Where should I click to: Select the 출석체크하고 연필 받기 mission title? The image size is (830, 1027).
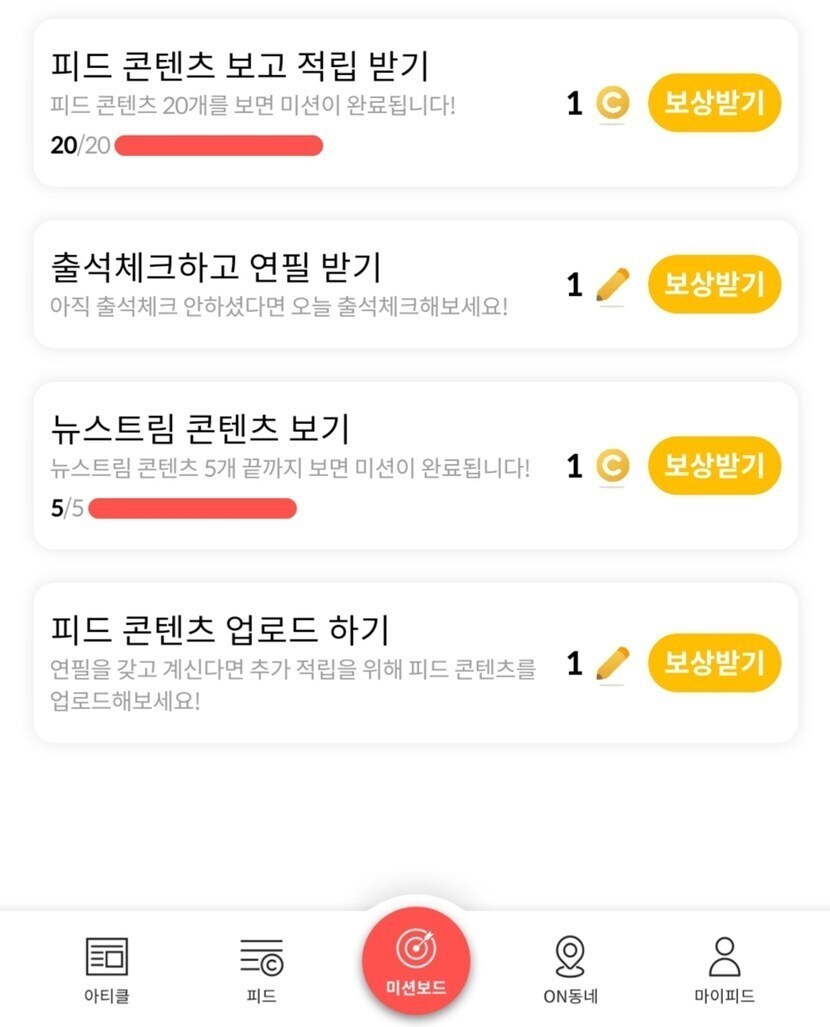point(216,267)
